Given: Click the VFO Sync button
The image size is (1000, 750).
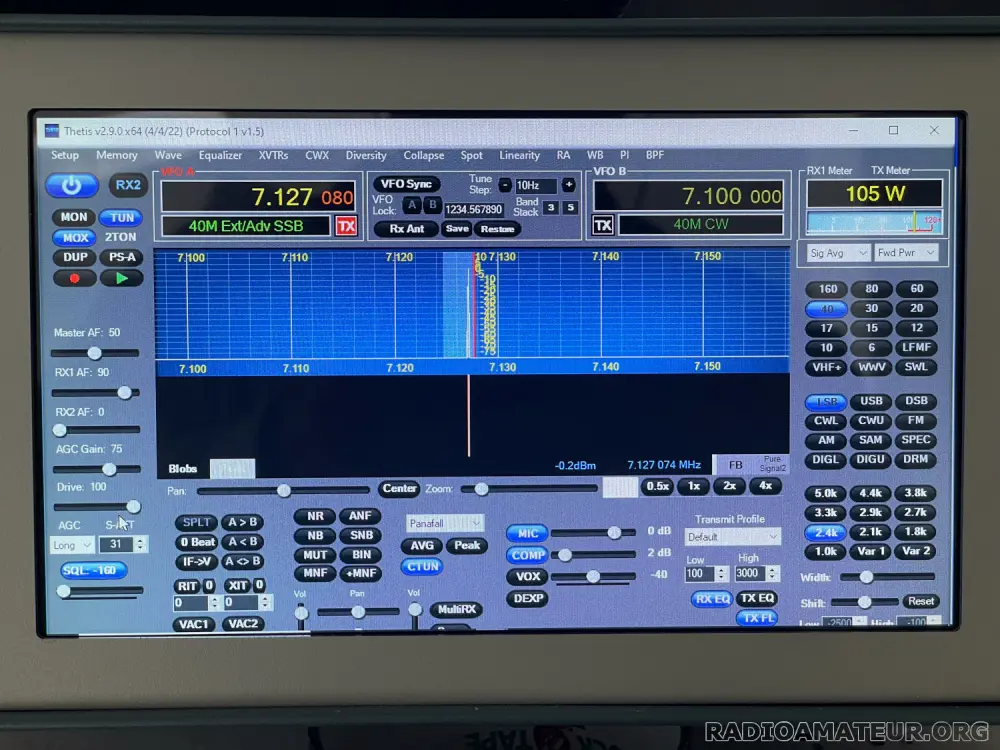Looking at the screenshot, I should [x=406, y=185].
